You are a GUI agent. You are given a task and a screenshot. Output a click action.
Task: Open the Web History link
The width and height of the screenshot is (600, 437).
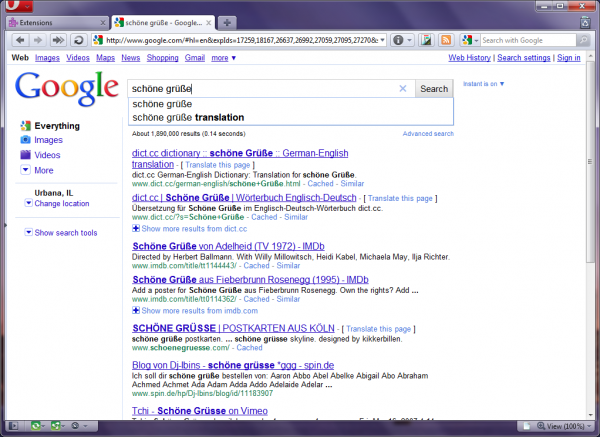click(x=470, y=58)
